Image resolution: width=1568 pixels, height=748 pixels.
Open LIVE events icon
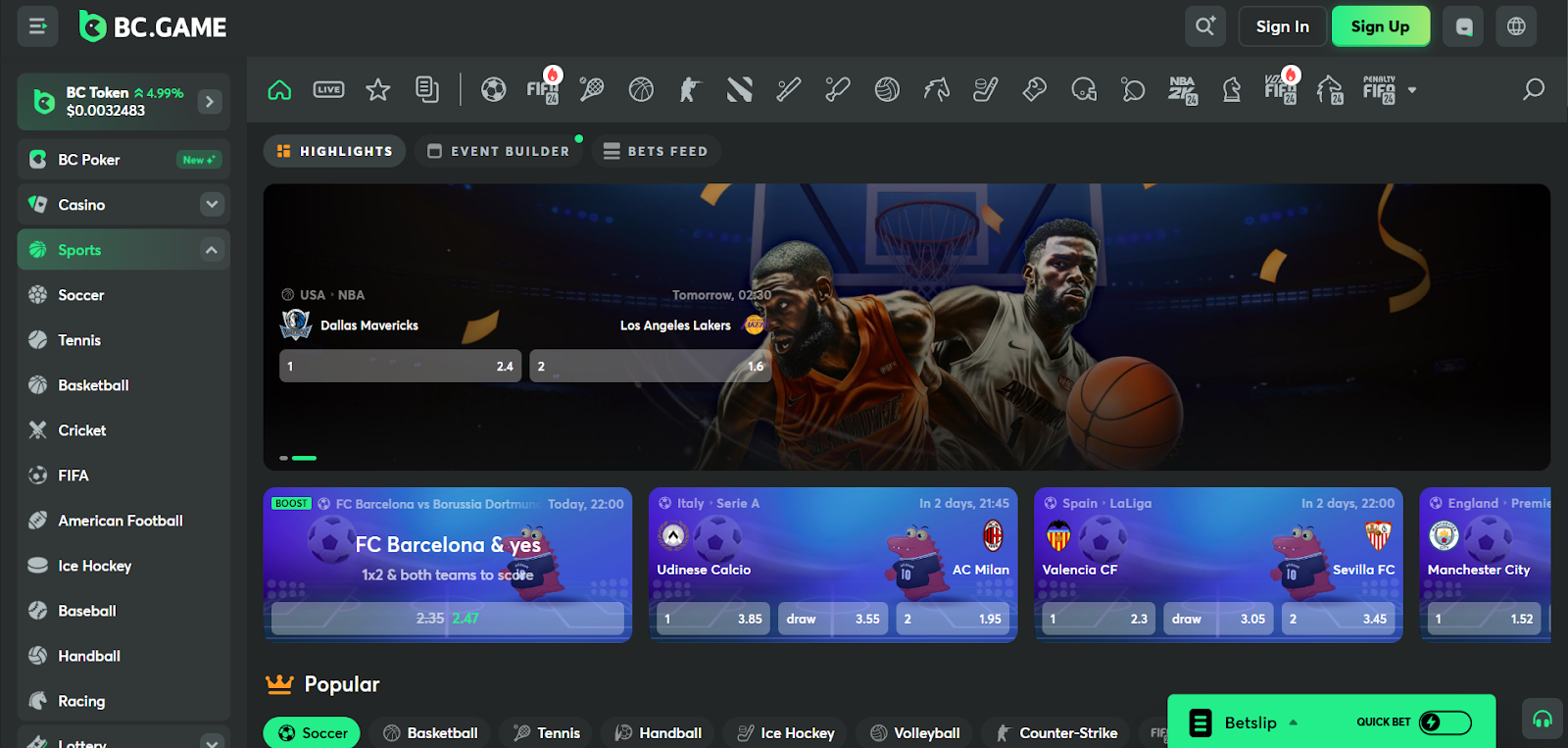[x=328, y=90]
